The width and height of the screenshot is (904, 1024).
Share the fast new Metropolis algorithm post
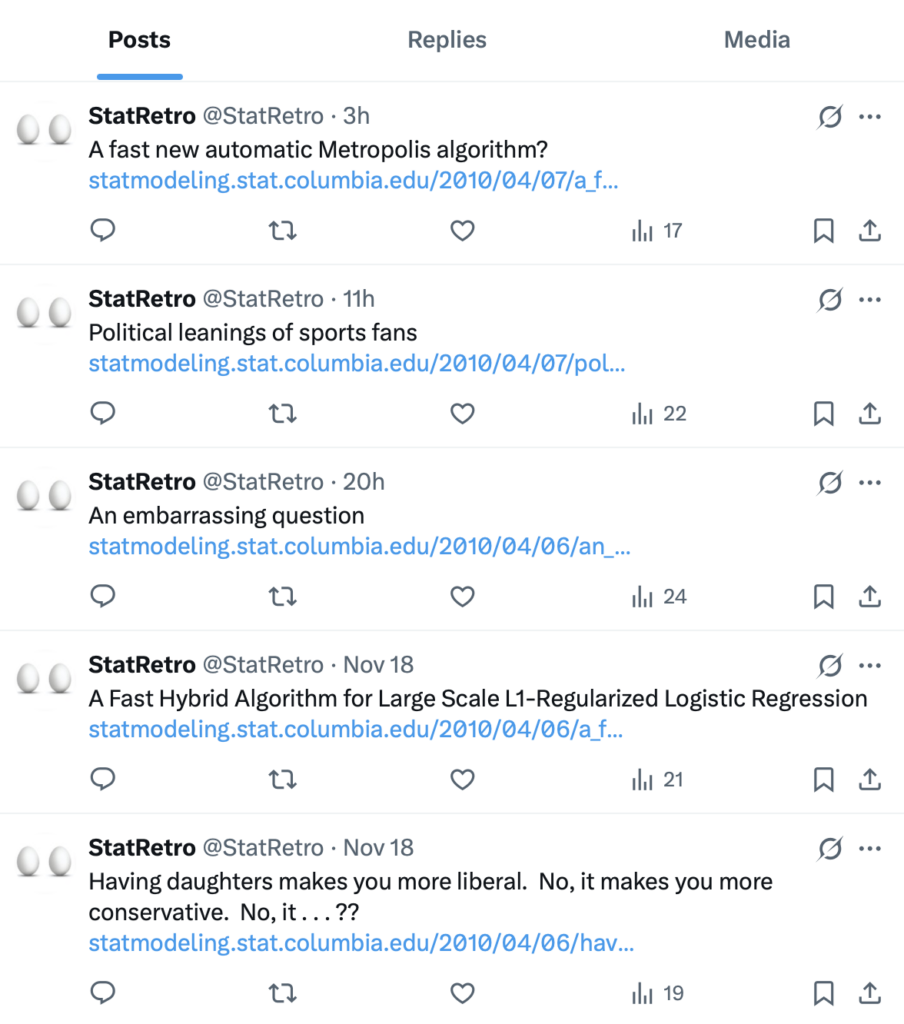[870, 231]
